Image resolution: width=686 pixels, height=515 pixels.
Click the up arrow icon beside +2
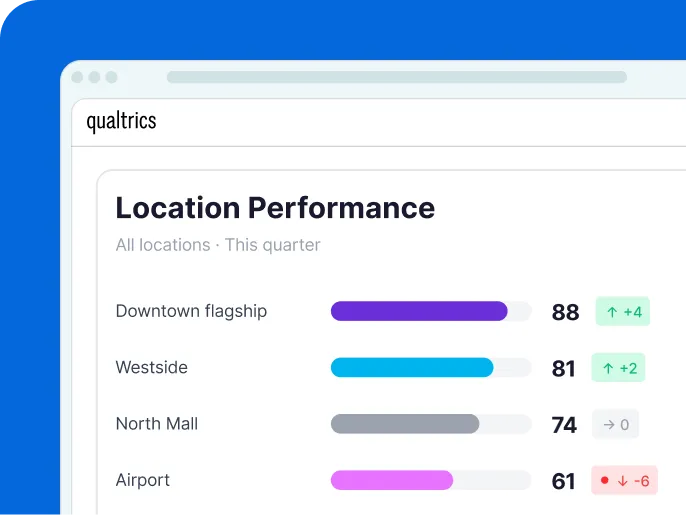pos(608,368)
